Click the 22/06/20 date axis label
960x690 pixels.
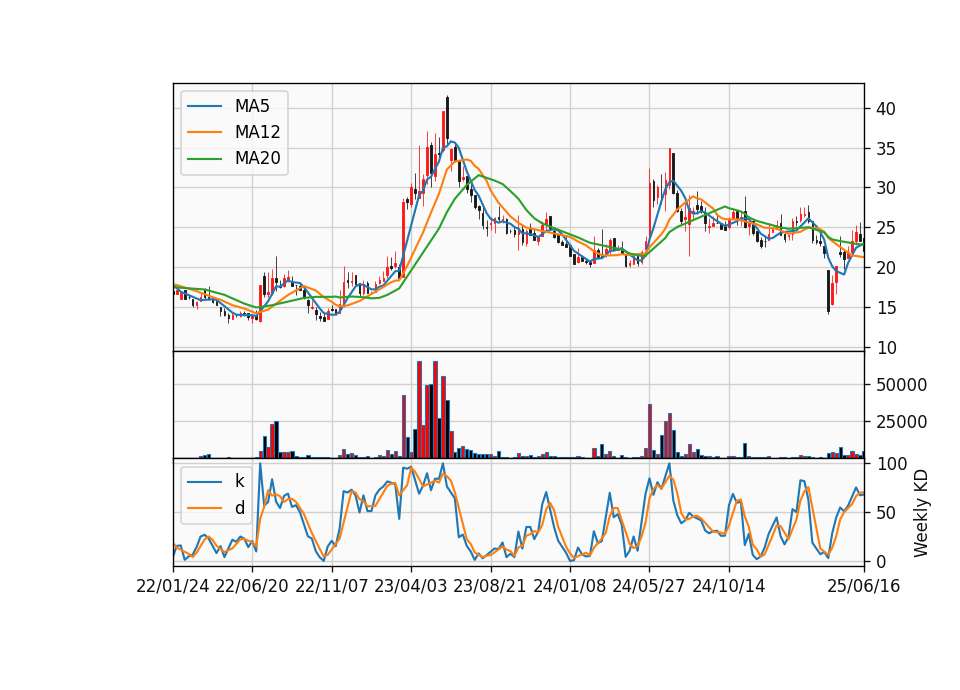252,586
